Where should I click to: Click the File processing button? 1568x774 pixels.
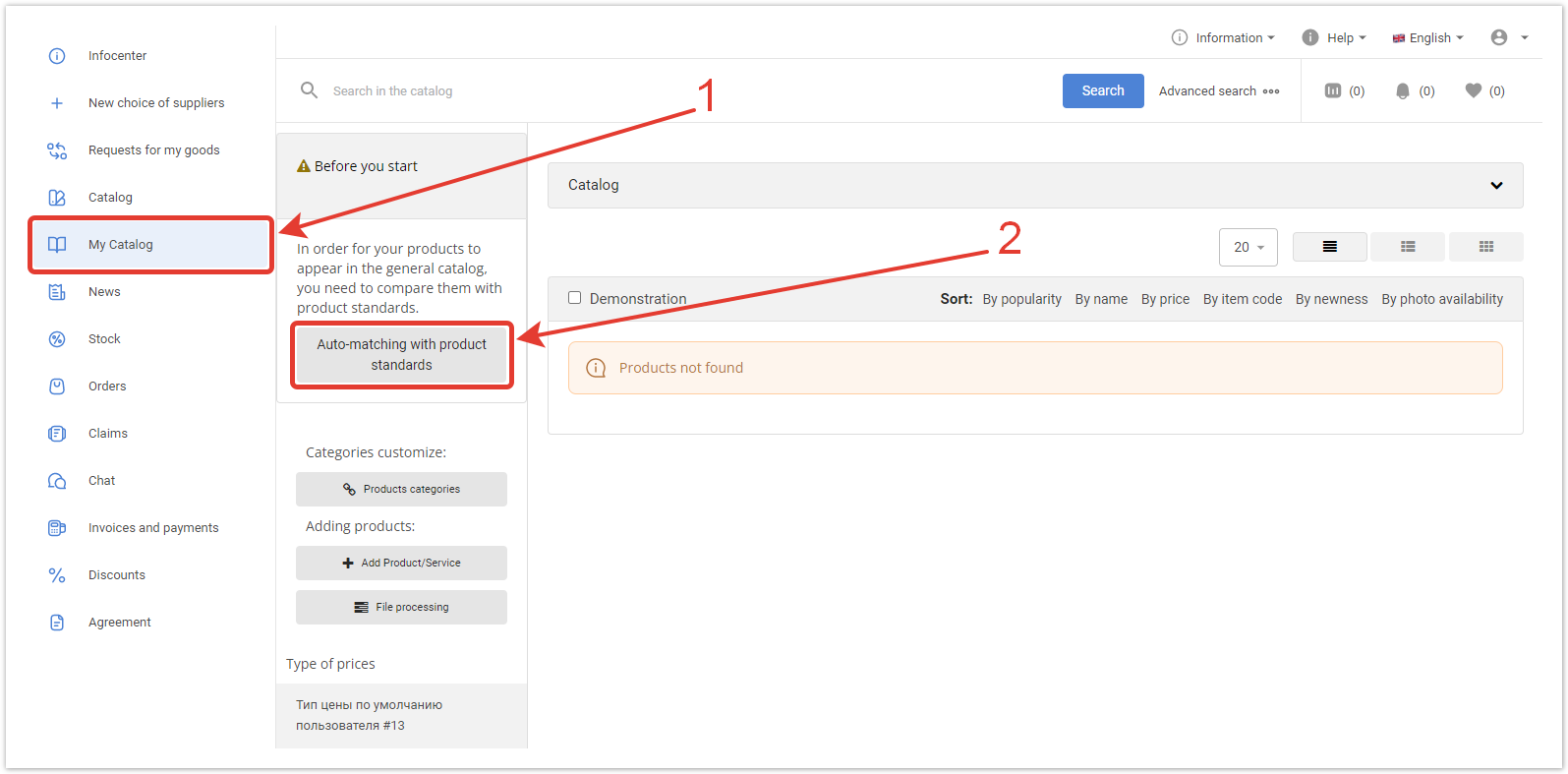[401, 607]
